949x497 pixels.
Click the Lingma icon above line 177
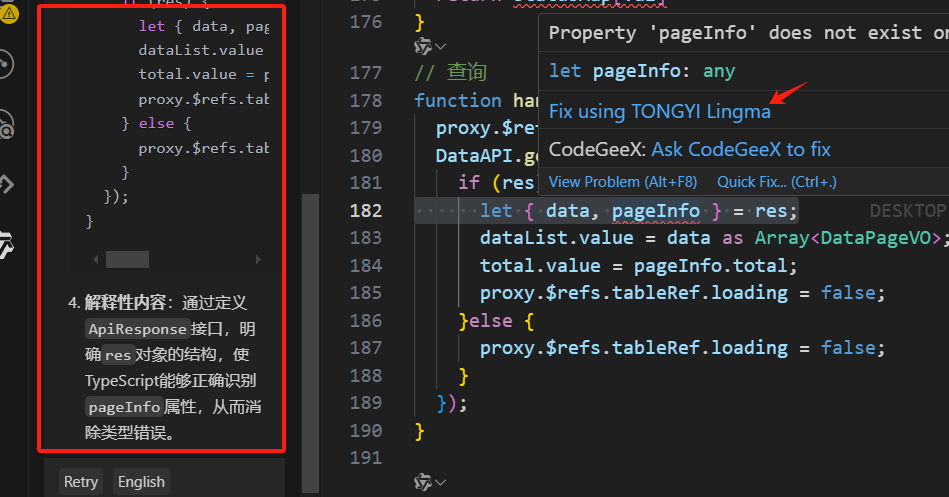click(x=422, y=46)
